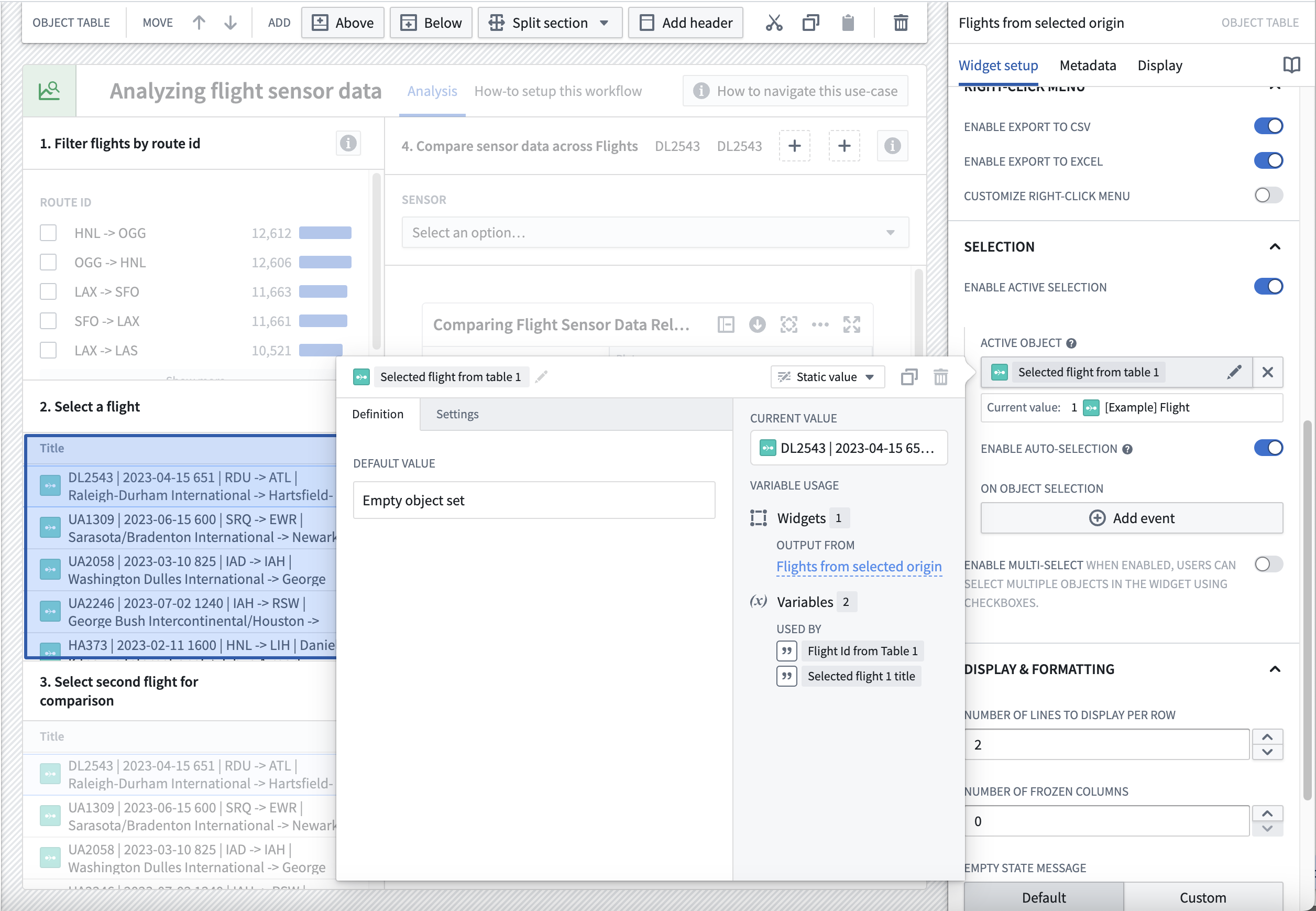Switch to the Metadata tab
This screenshot has height=911, width=1316.
(x=1087, y=65)
